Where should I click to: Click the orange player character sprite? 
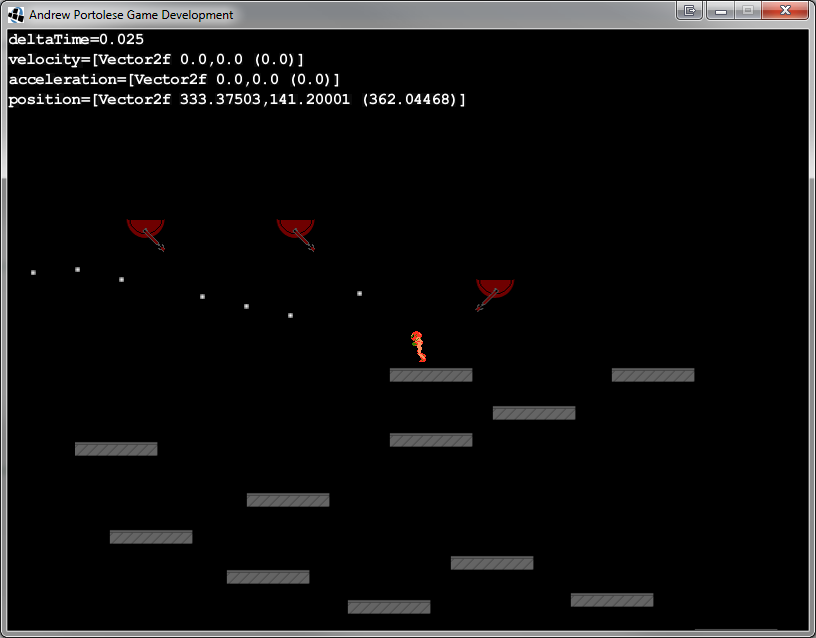418,346
